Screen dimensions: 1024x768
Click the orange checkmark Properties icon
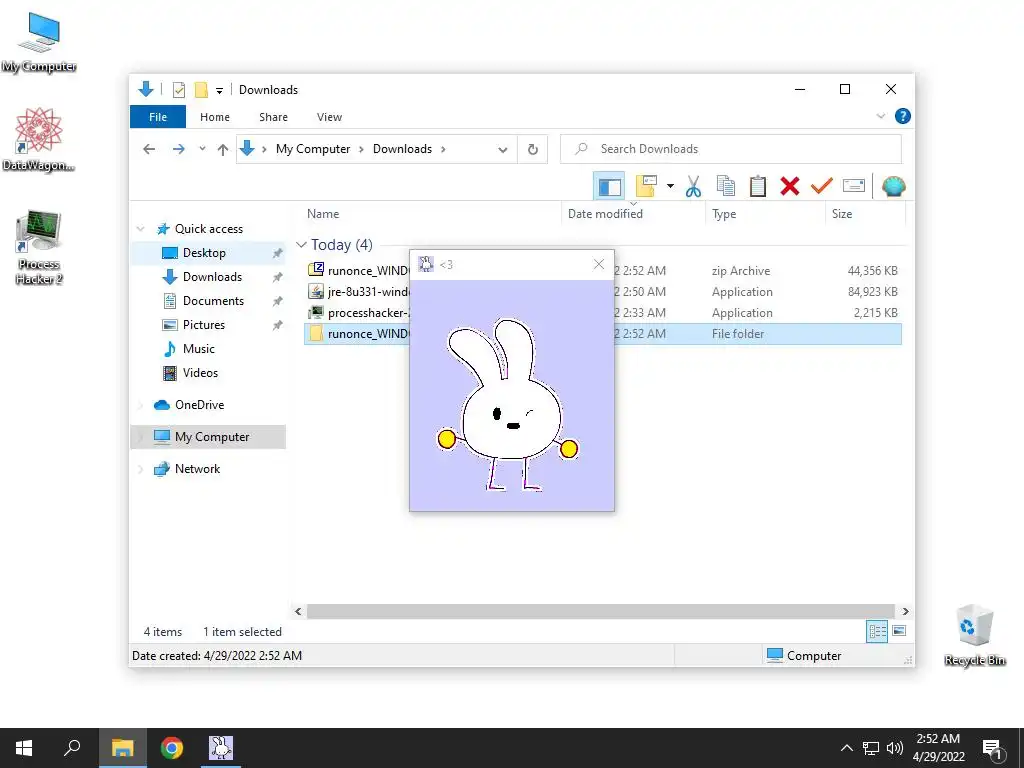822,187
